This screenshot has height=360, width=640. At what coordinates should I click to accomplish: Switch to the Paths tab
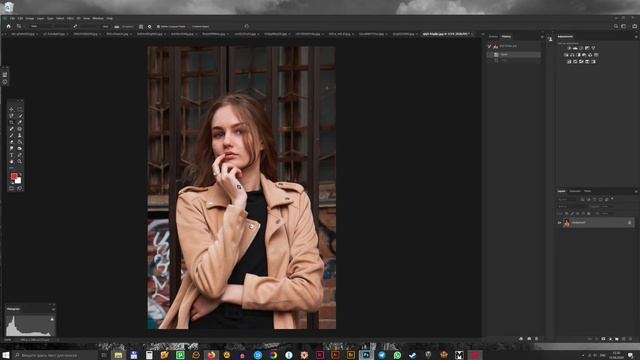pos(588,191)
